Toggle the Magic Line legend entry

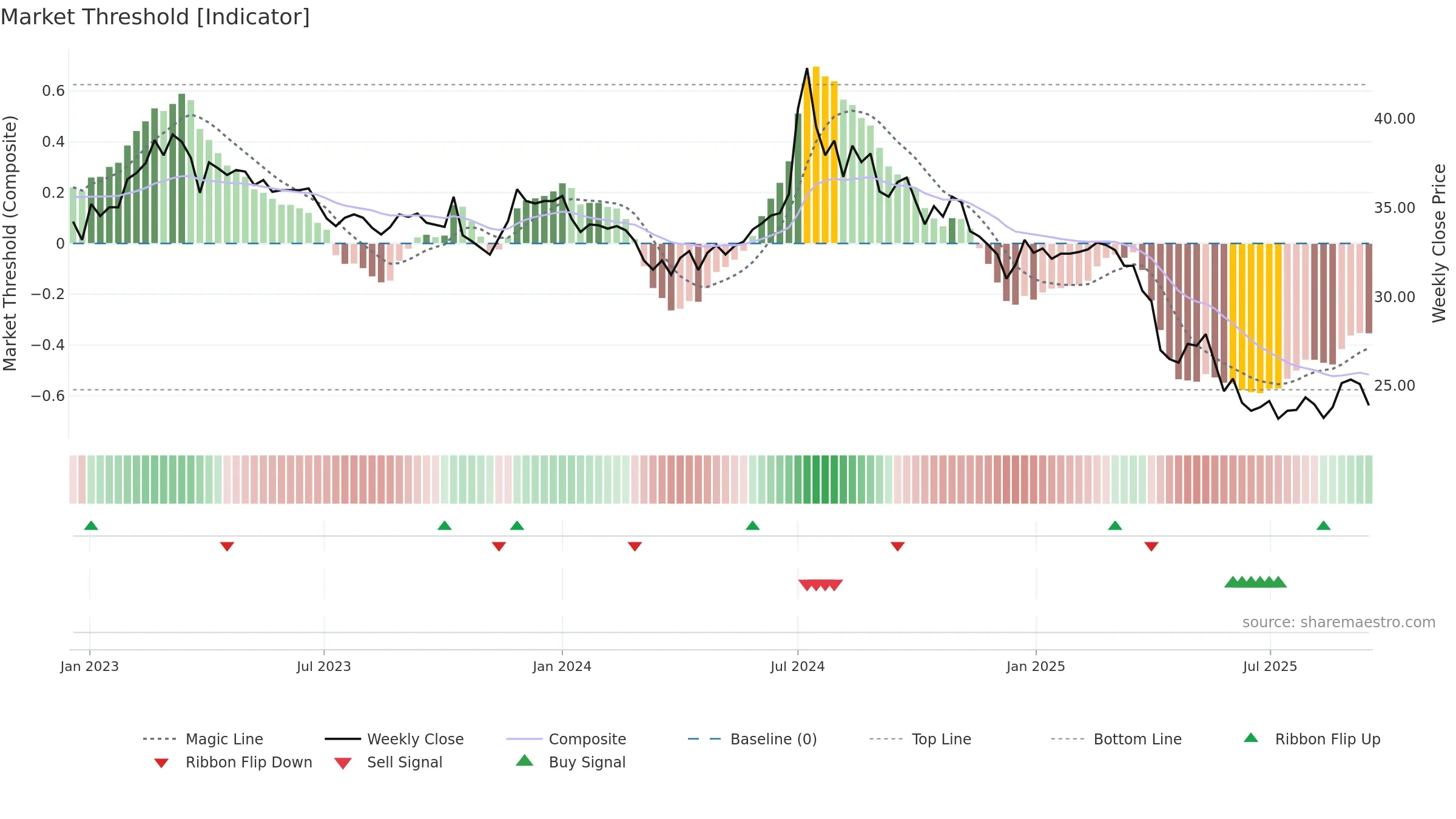[x=203, y=739]
